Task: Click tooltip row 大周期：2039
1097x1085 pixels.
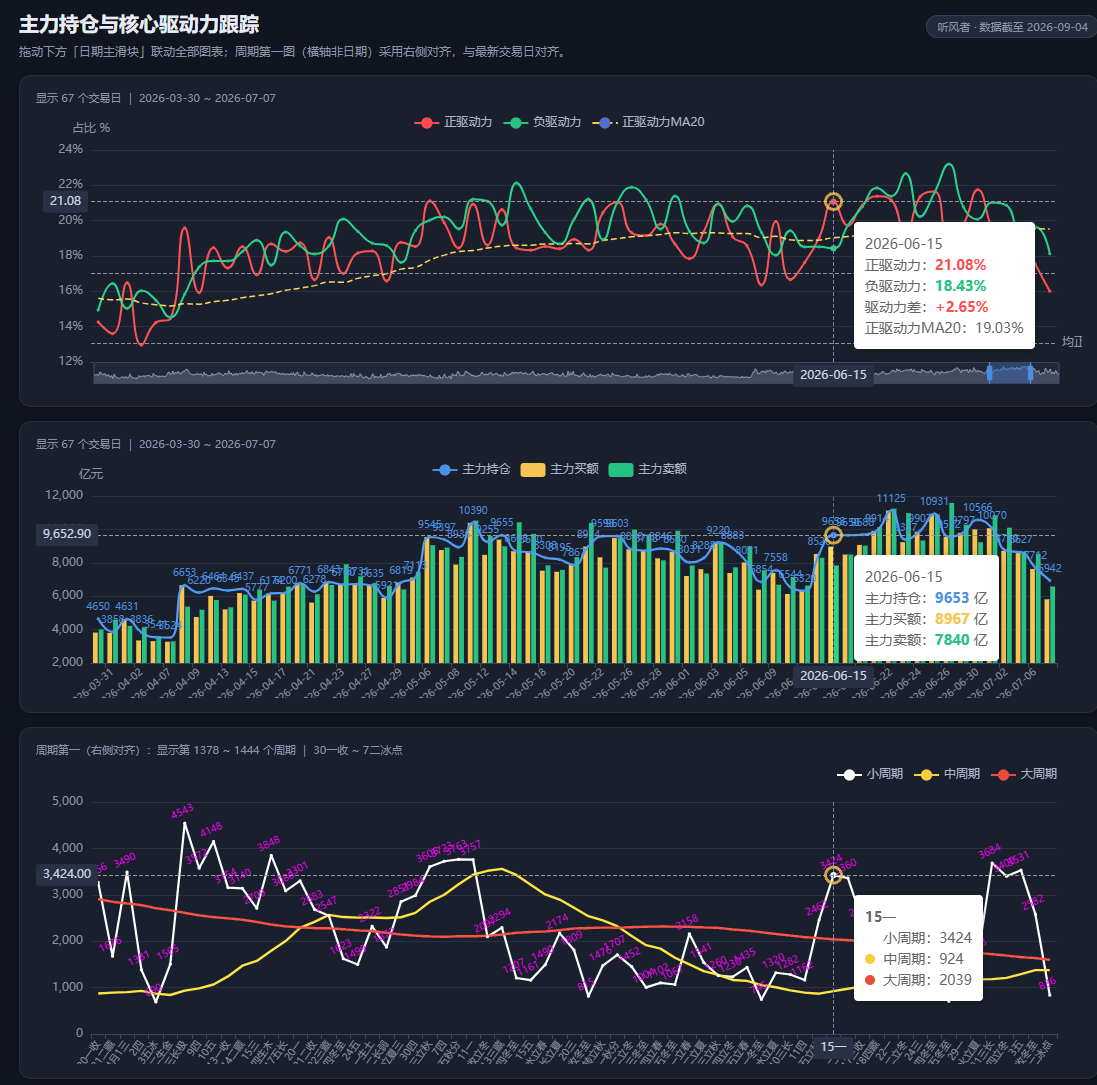Action: tap(919, 980)
